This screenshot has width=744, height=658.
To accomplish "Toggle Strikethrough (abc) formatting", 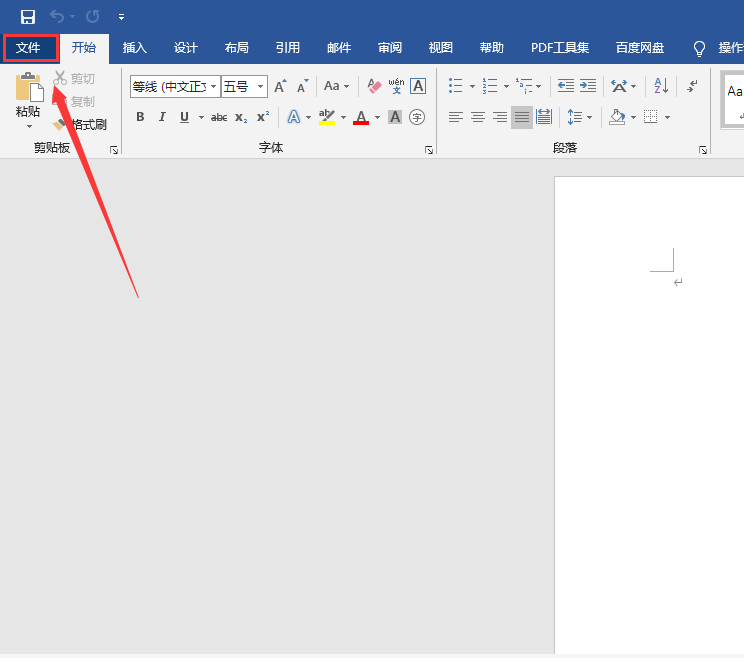I will pos(219,117).
